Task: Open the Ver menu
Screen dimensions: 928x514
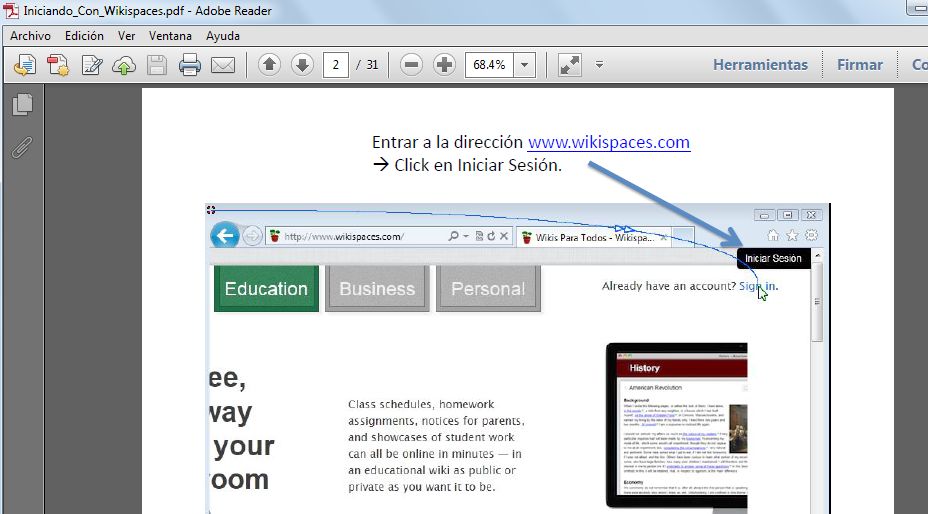Action: point(127,36)
